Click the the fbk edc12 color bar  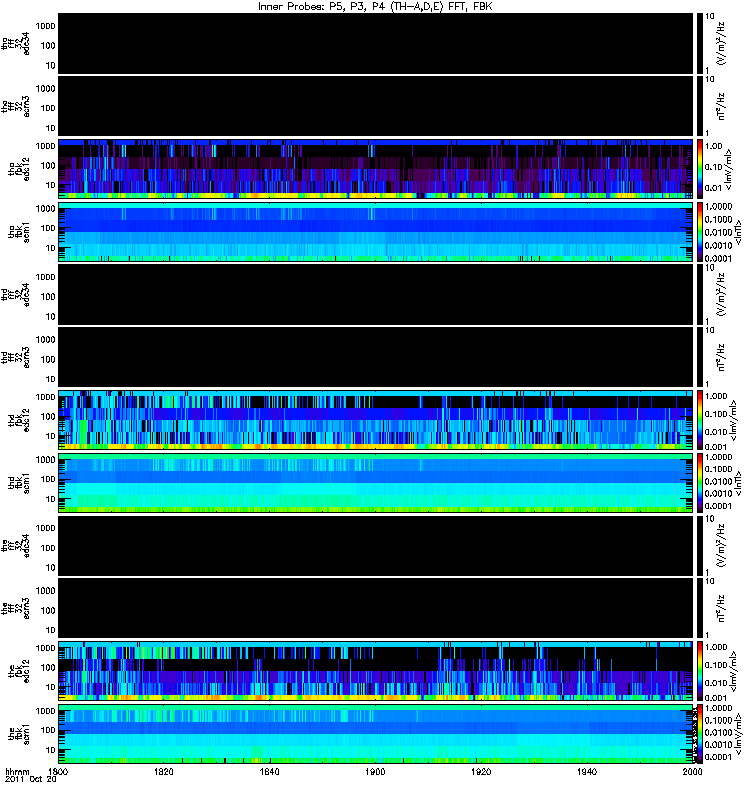point(699,671)
